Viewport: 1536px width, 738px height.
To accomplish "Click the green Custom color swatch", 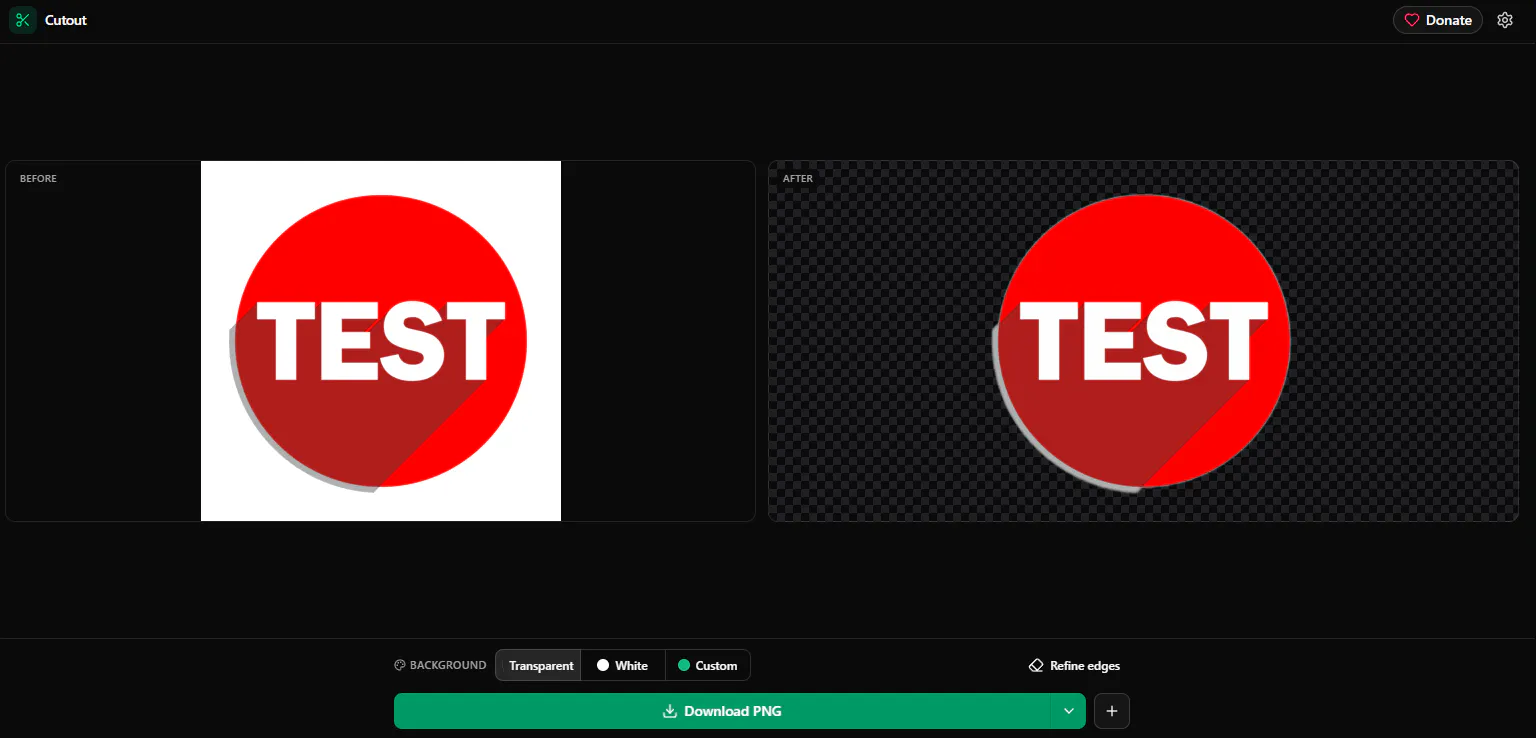I will [684, 665].
